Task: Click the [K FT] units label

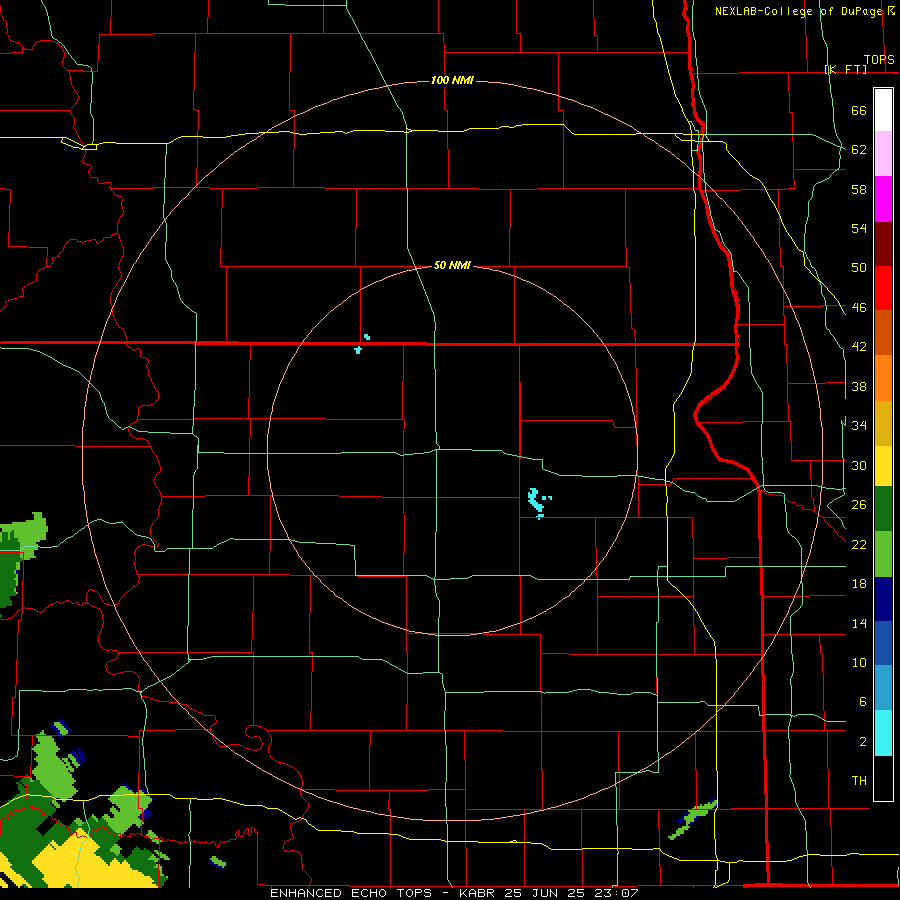Action: click(845, 69)
